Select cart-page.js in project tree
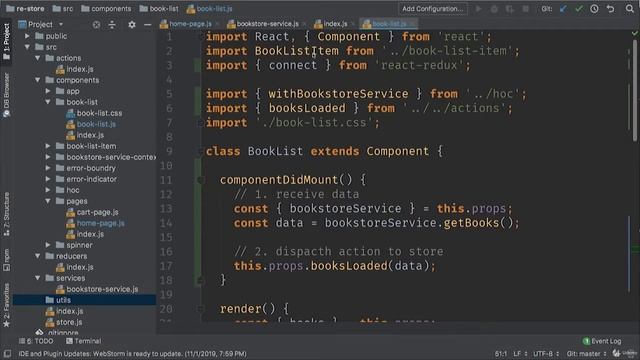The height and width of the screenshot is (360, 640). (97, 212)
